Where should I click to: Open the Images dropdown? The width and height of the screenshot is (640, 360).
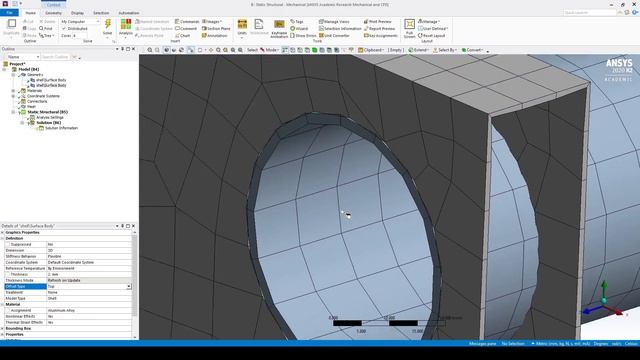coord(212,21)
